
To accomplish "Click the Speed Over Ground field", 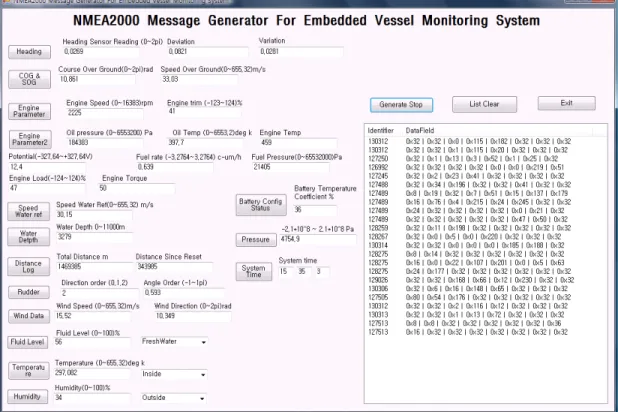I will click(x=199, y=79).
